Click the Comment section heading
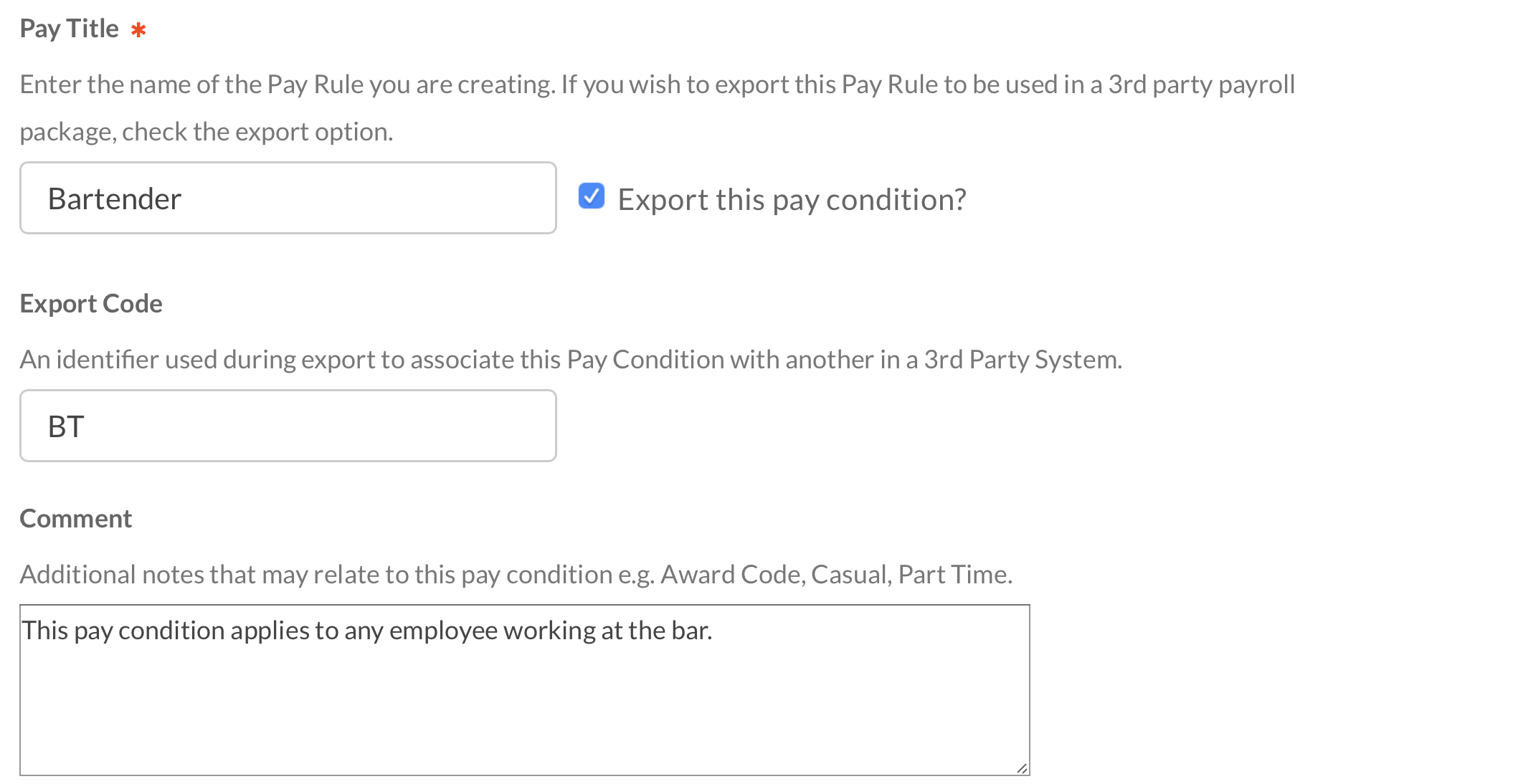The image size is (1513, 784). pos(75,517)
